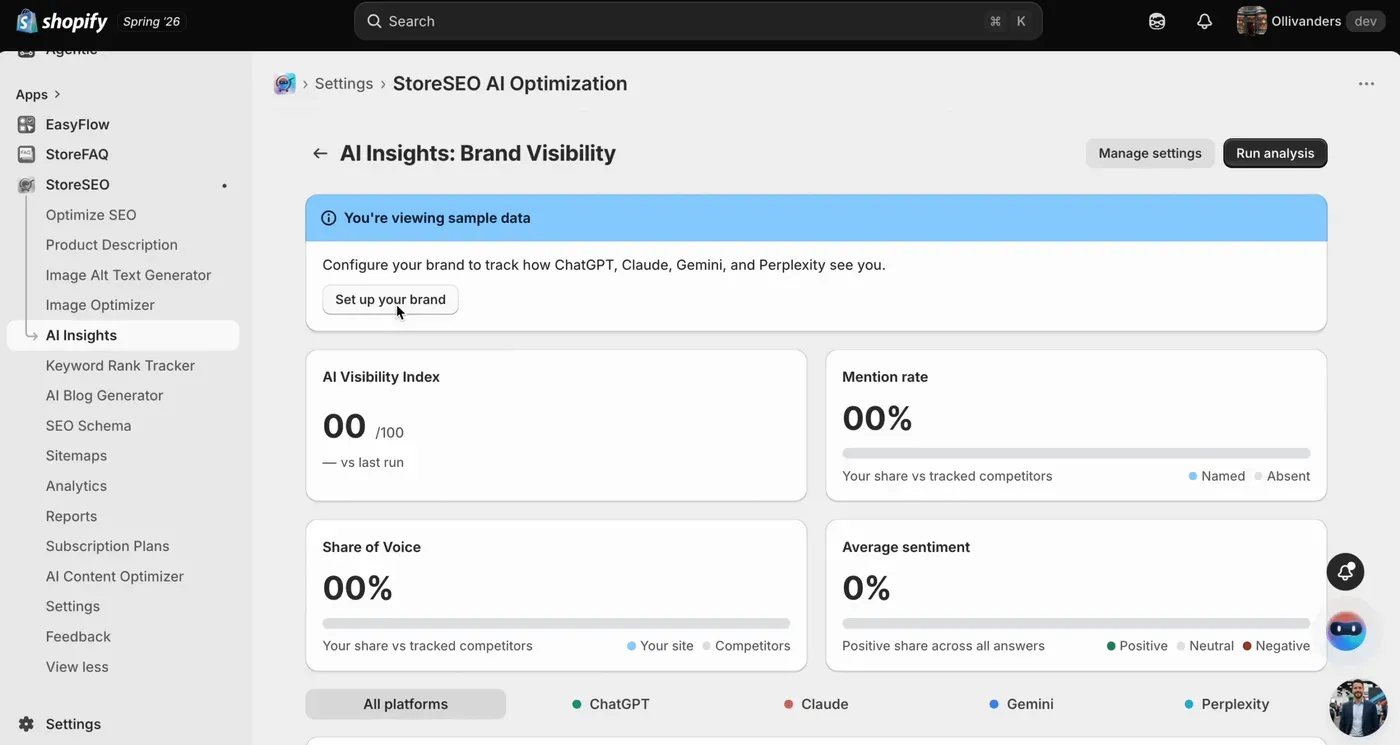
Task: Click the AI Visibility Index card title
Action: coord(381,377)
